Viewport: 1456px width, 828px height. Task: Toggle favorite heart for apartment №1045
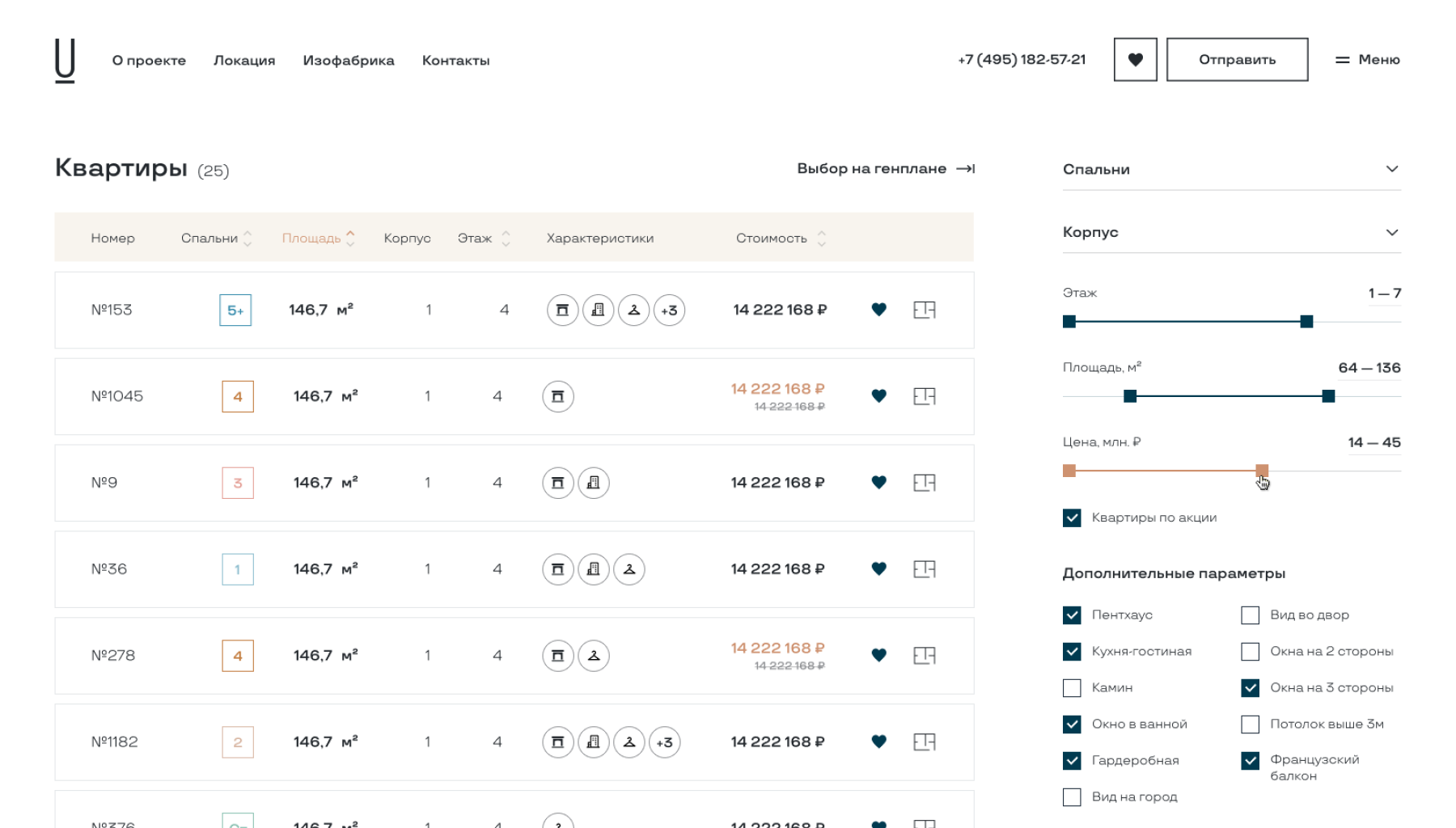[879, 396]
